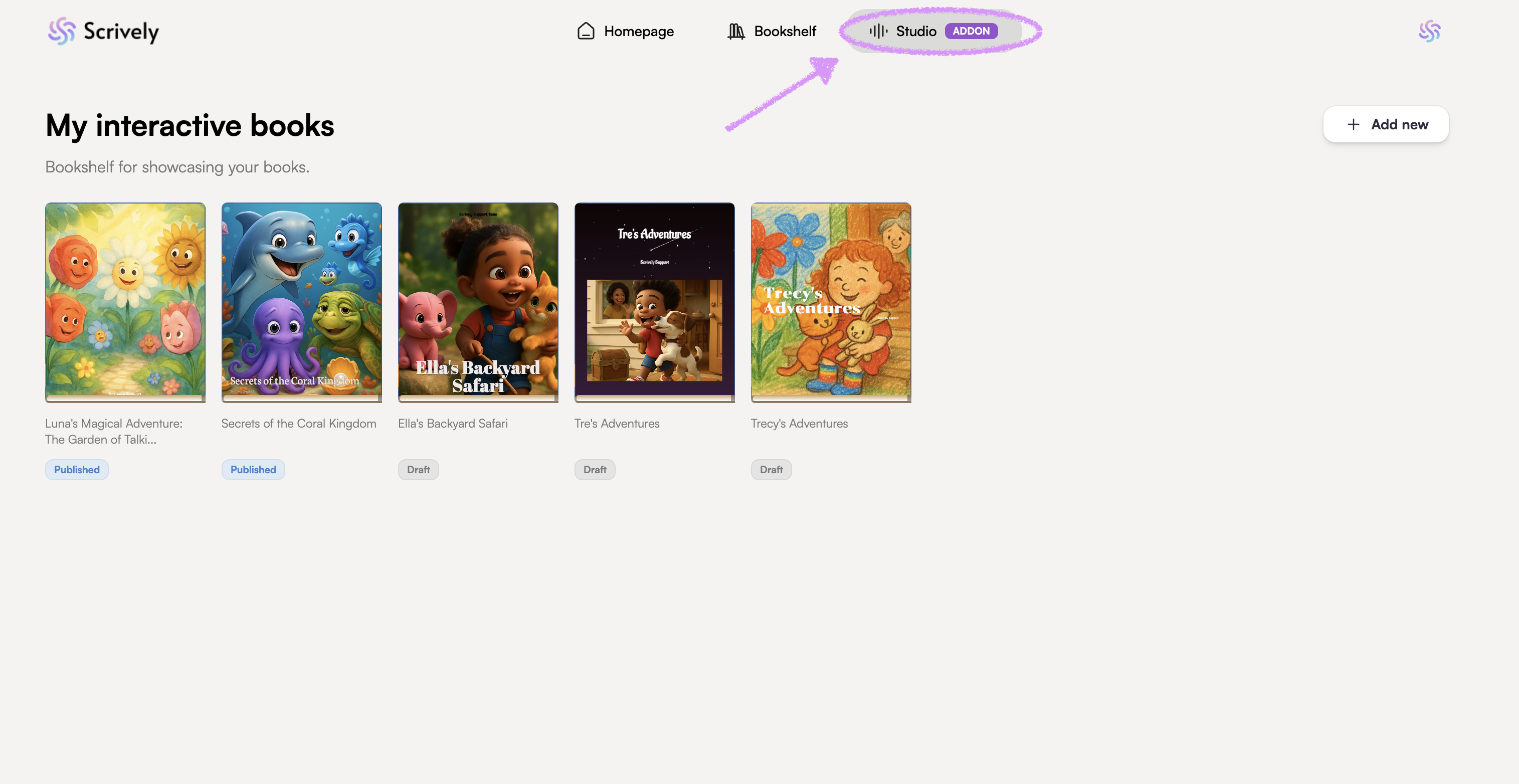Click the Studio waveform icon
The height and width of the screenshot is (784, 1519).
[878, 31]
